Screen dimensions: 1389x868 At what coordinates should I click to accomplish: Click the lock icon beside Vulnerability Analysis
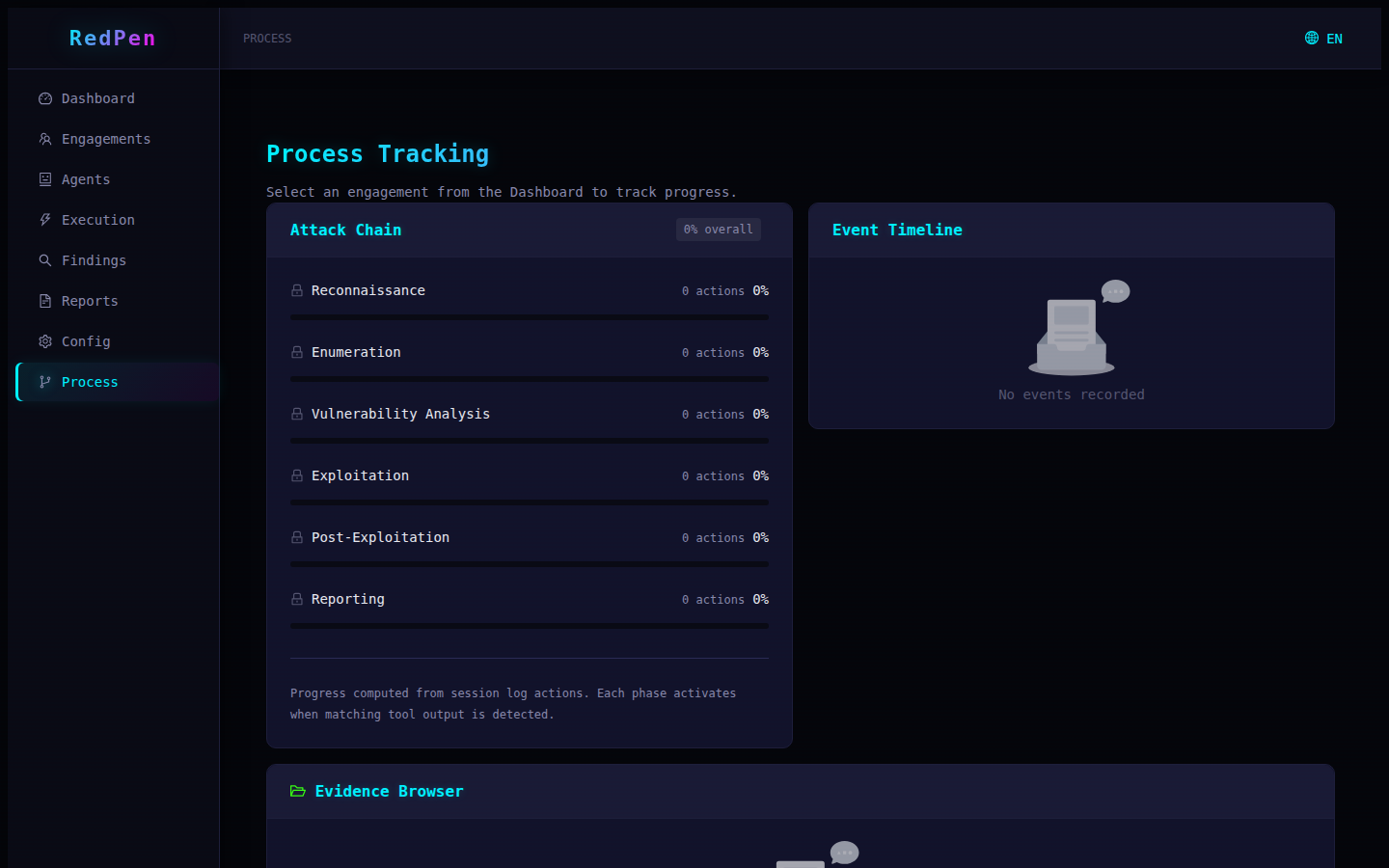pos(297,414)
